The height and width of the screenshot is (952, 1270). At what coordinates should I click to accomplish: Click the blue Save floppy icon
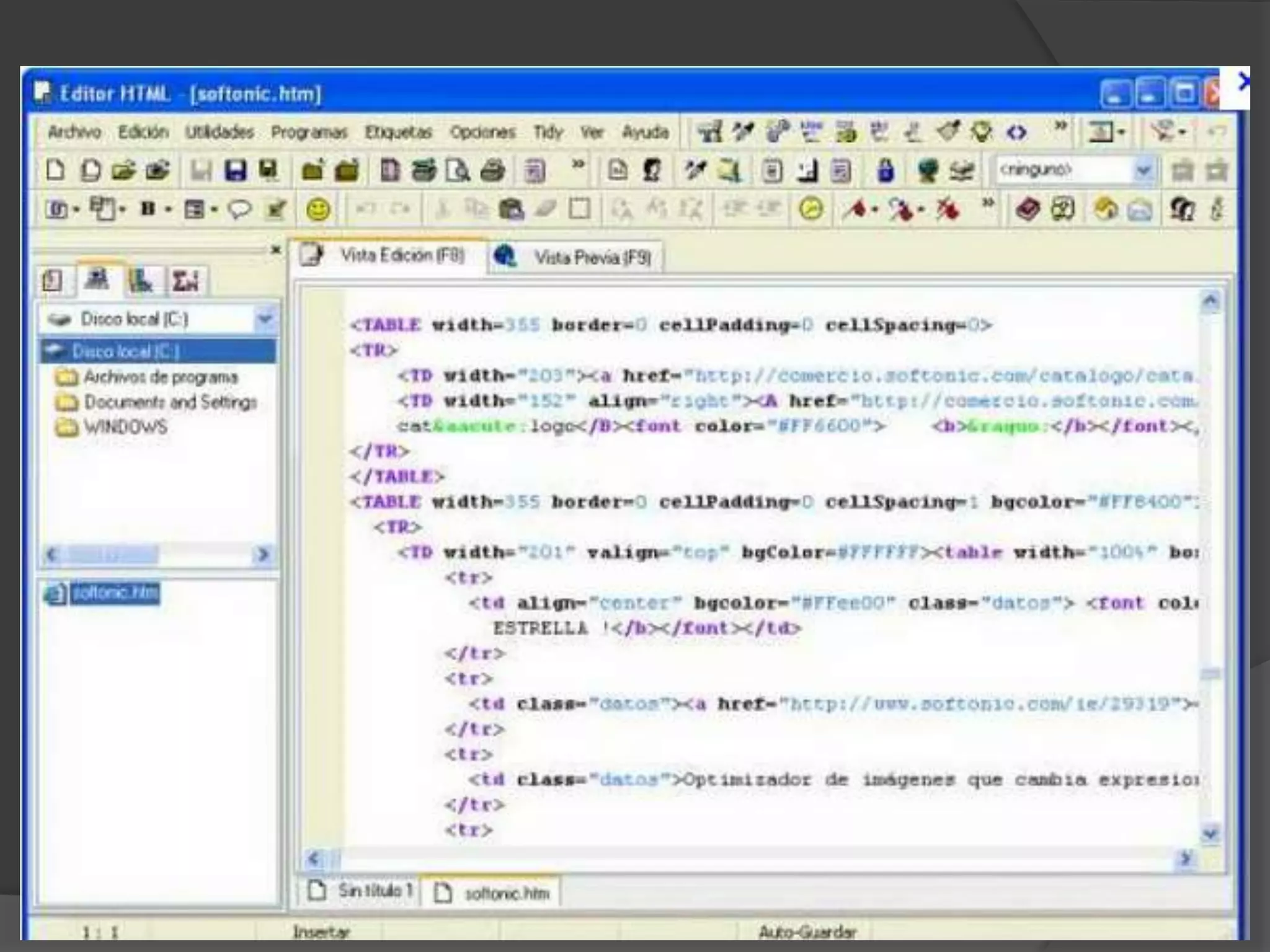pos(235,170)
